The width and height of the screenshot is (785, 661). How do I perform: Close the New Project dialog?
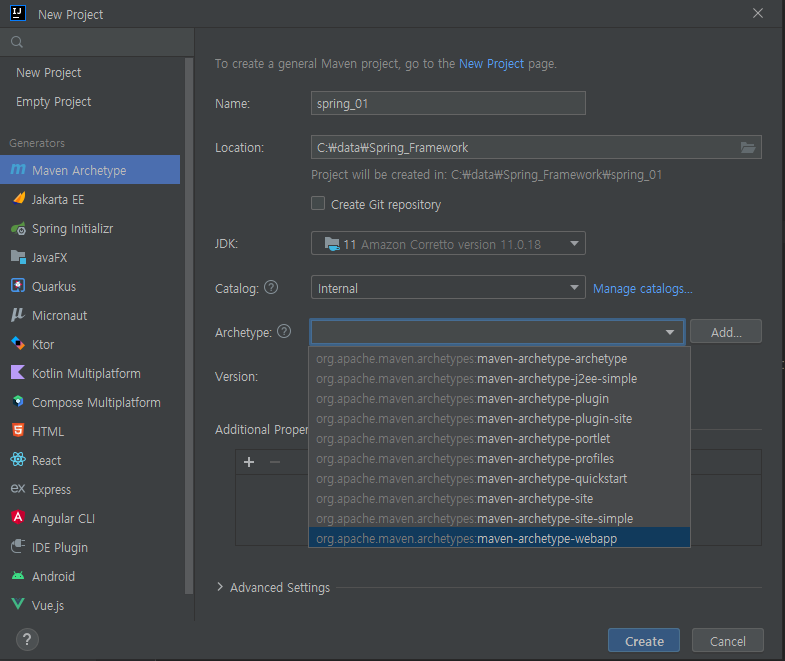pos(758,13)
